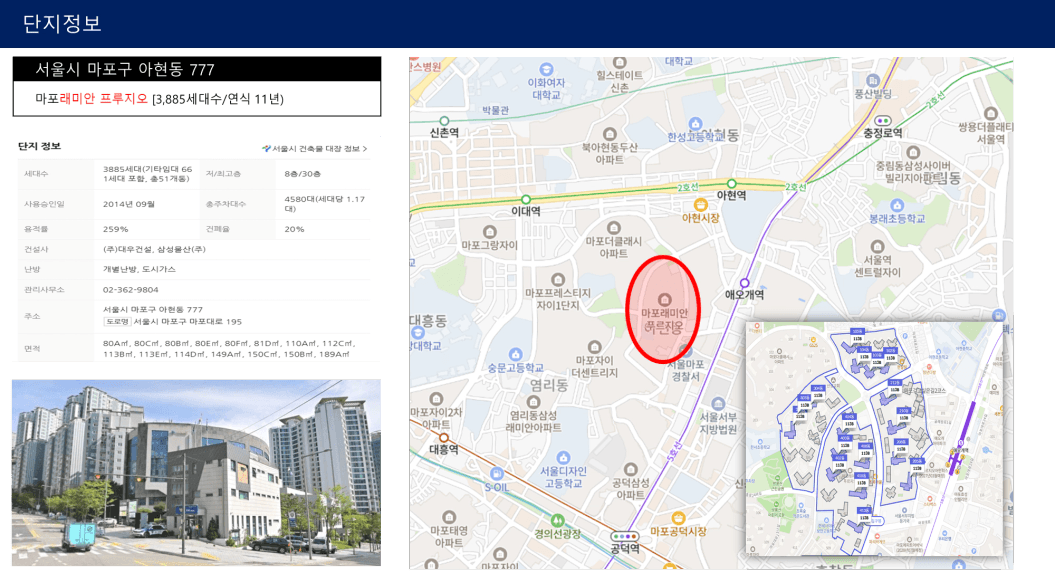Screen dimensions: 1055x573
Task: Click the 쌍용더플래티넘 서울역 pin
Action: (990, 113)
